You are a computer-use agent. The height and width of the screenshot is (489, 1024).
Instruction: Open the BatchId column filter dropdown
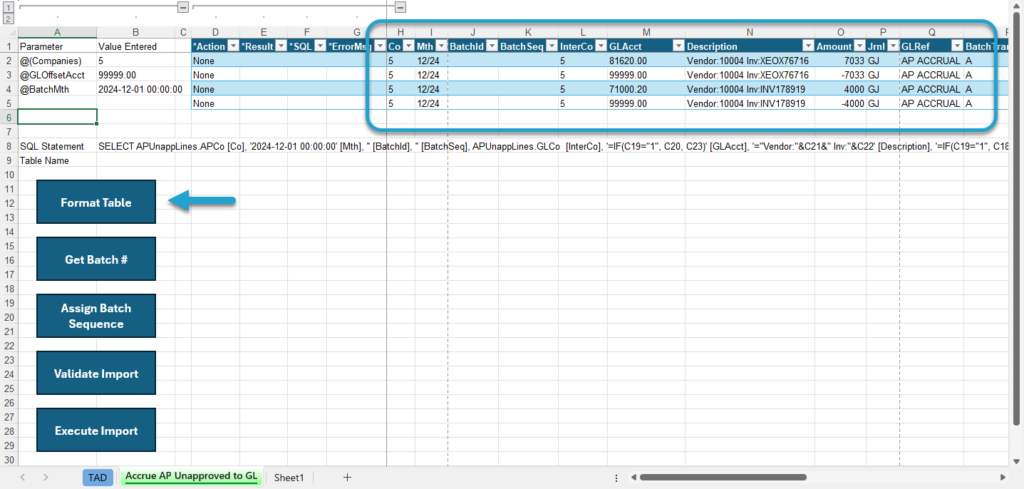point(492,46)
